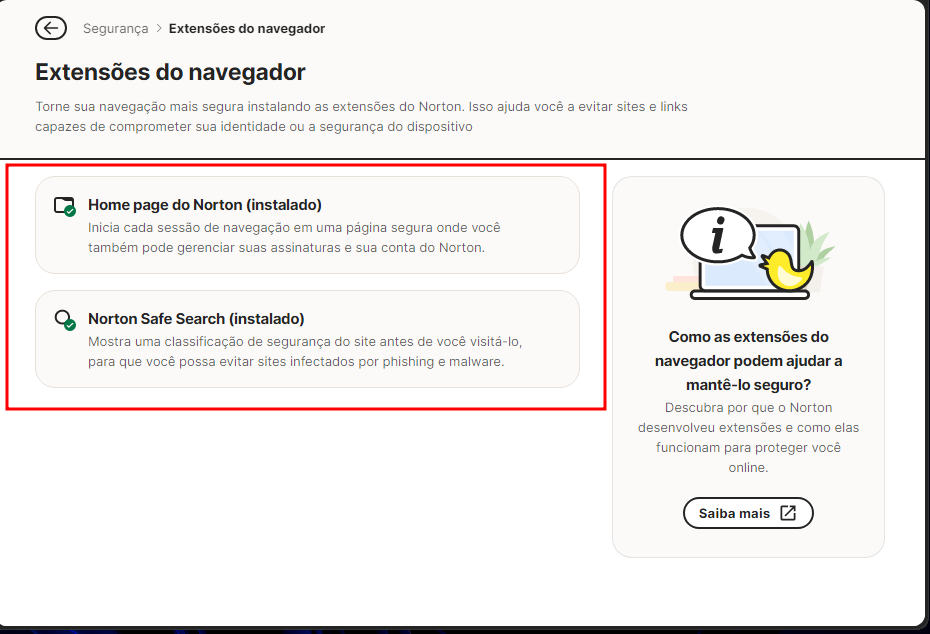Screen dimensions: 930x634
Task: Click the heading about how extensions keep you safe
Action: (x=748, y=360)
